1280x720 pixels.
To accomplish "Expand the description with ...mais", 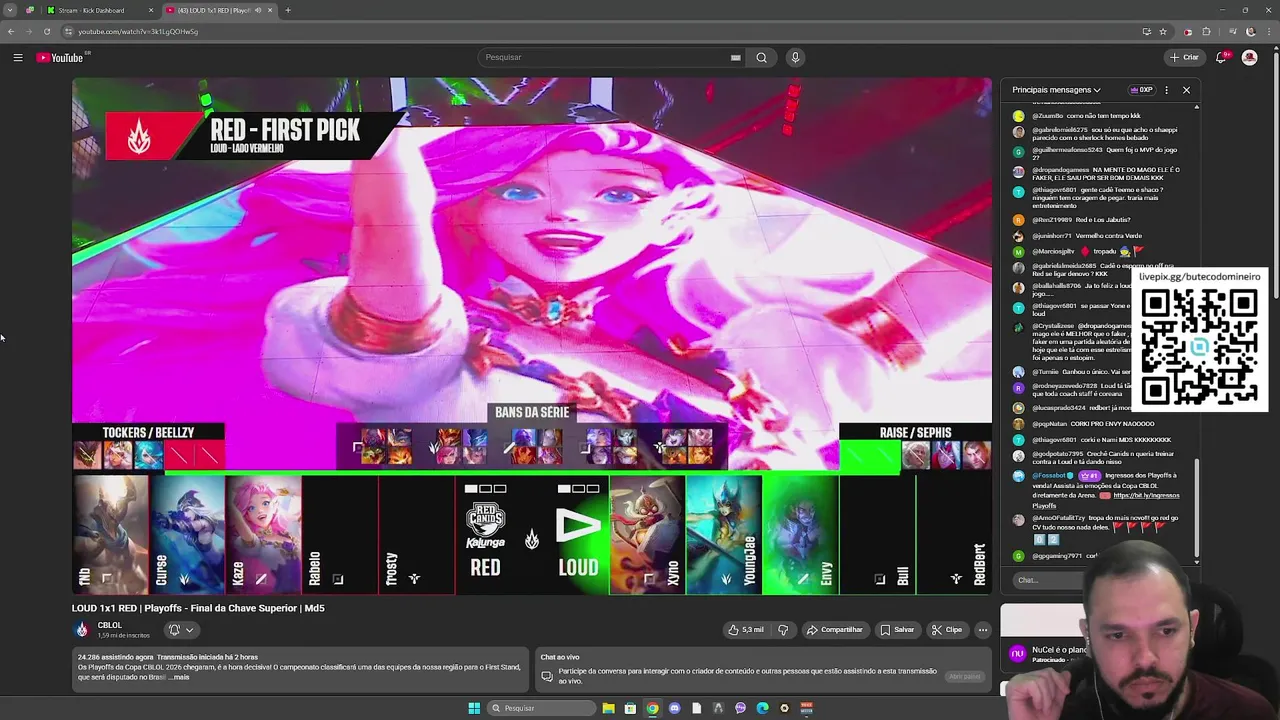I will (178, 677).
